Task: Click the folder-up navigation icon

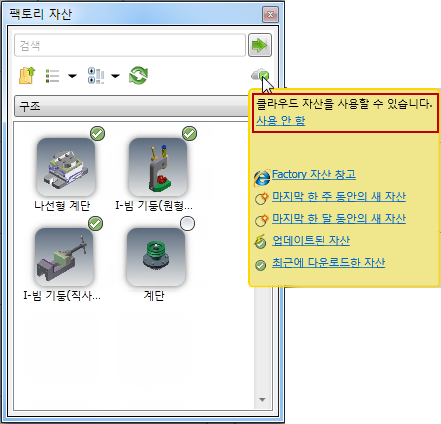Action: 27,75
